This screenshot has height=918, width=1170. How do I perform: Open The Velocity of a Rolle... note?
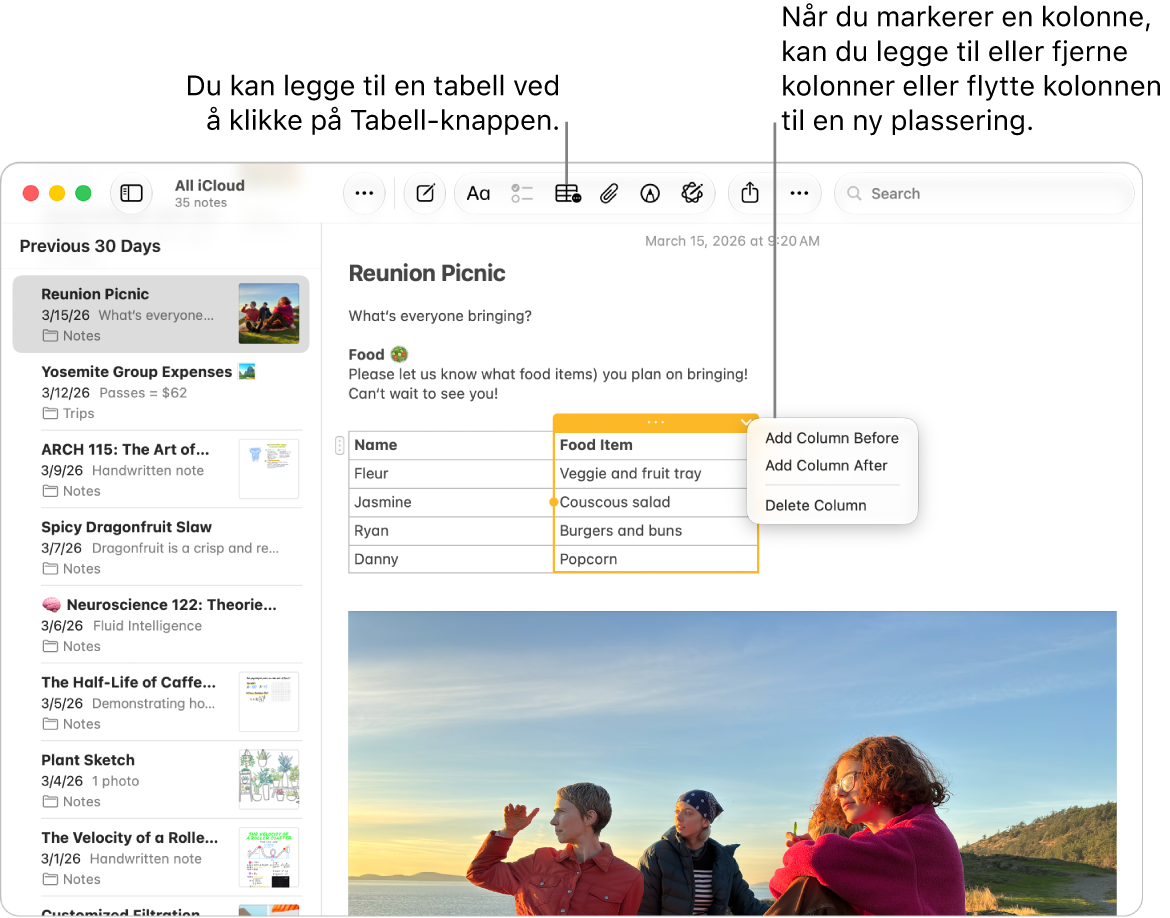[x=161, y=858]
